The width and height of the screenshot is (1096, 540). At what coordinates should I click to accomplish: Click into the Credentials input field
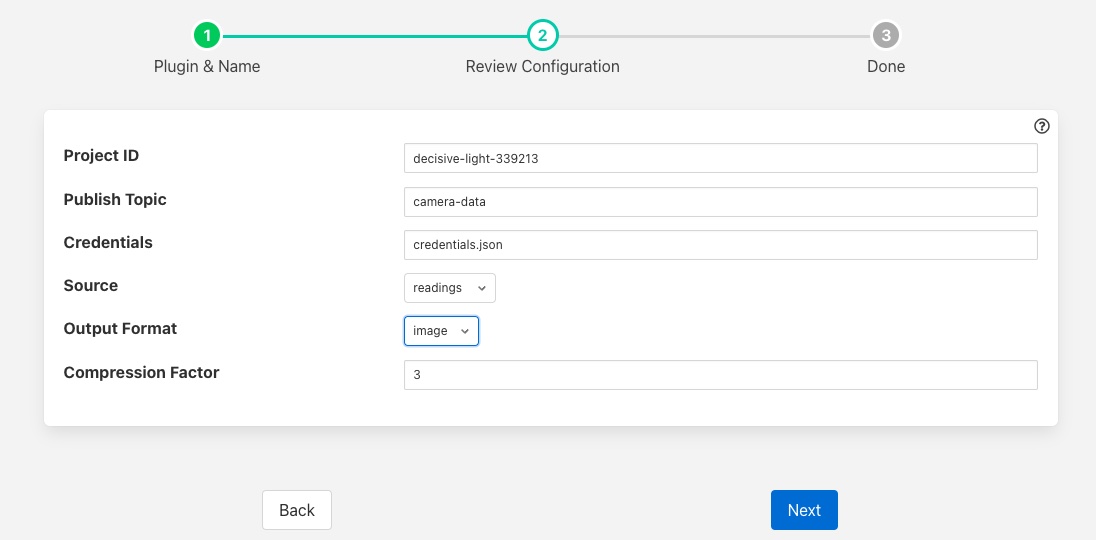(720, 245)
